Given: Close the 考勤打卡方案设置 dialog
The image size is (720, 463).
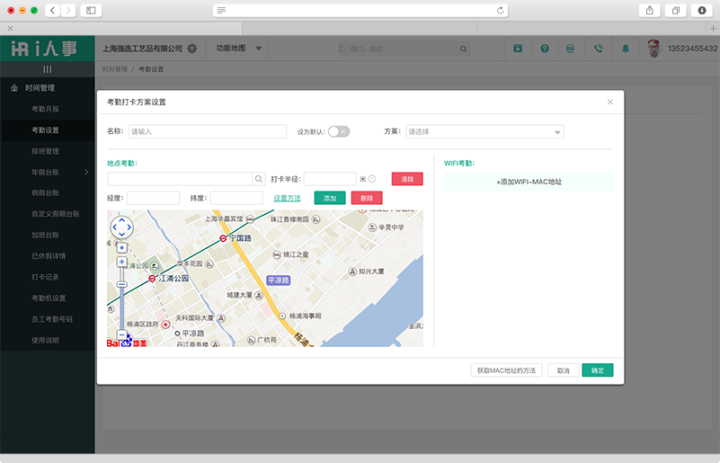Looking at the screenshot, I should (610, 102).
